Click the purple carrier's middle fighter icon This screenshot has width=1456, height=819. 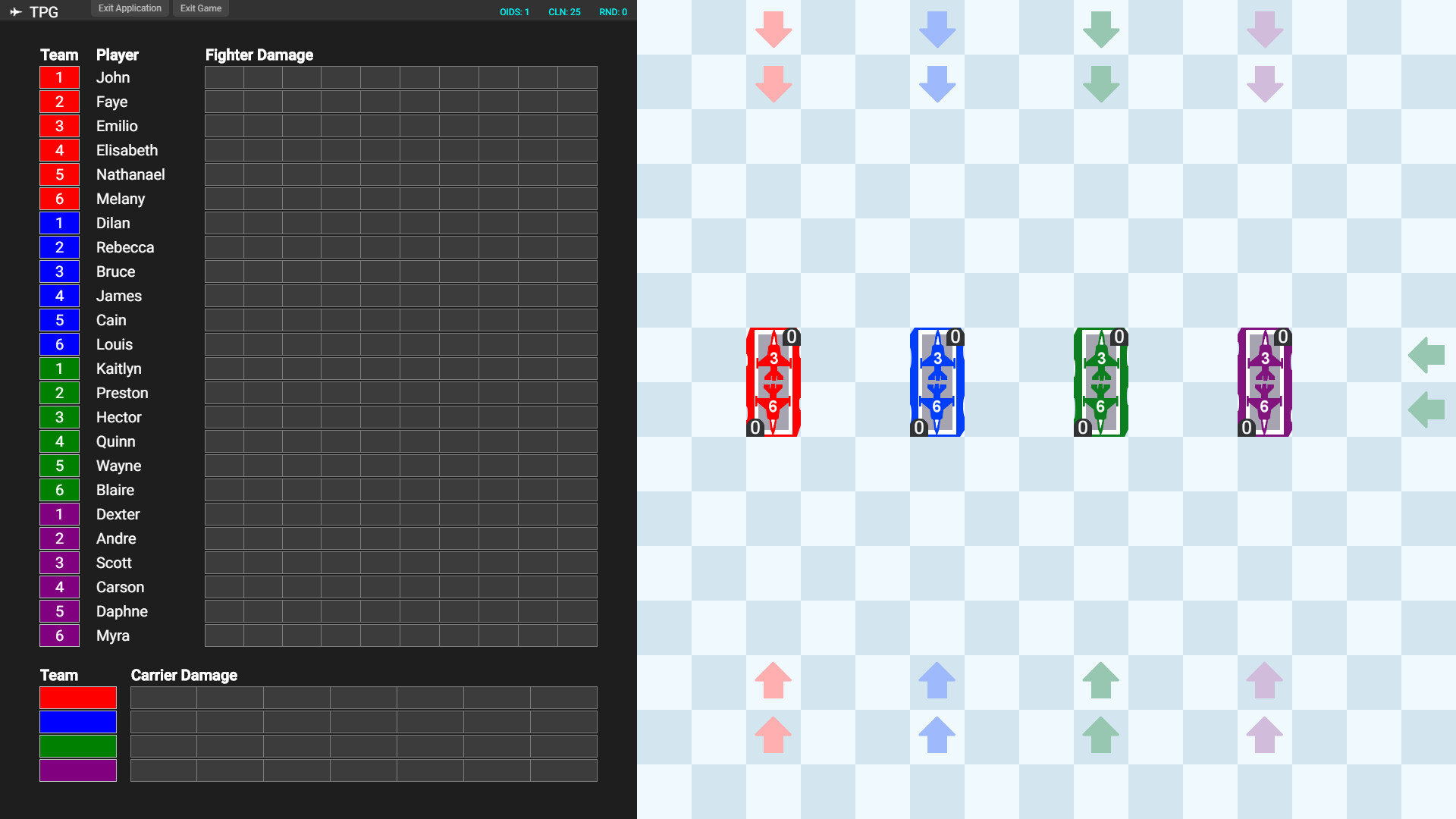tap(1265, 383)
